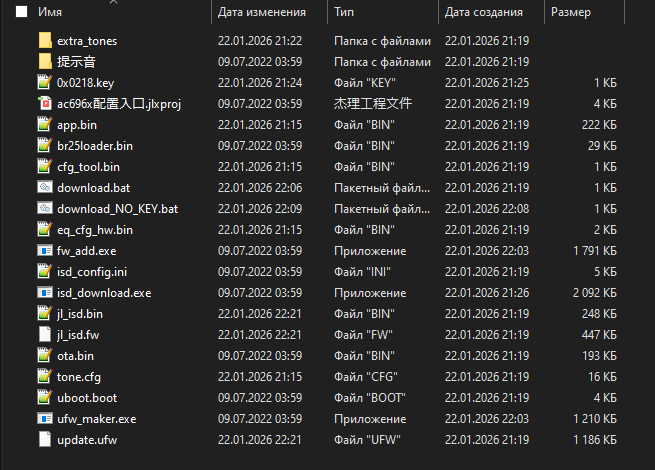Sort by Дата создания column header
Image resolution: width=655 pixels, height=470 pixels.
tap(484, 13)
